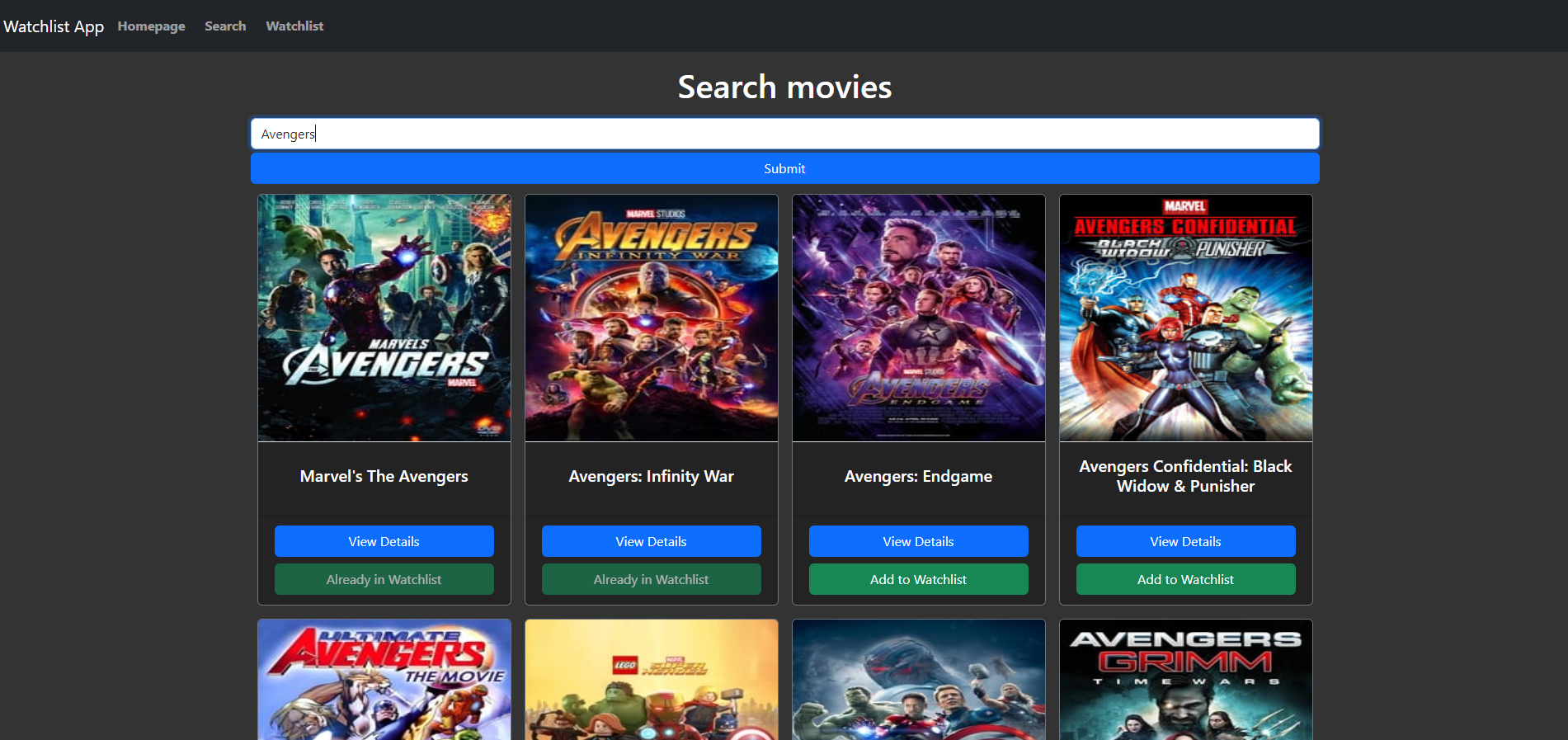Open the Search nav item

[x=225, y=26]
